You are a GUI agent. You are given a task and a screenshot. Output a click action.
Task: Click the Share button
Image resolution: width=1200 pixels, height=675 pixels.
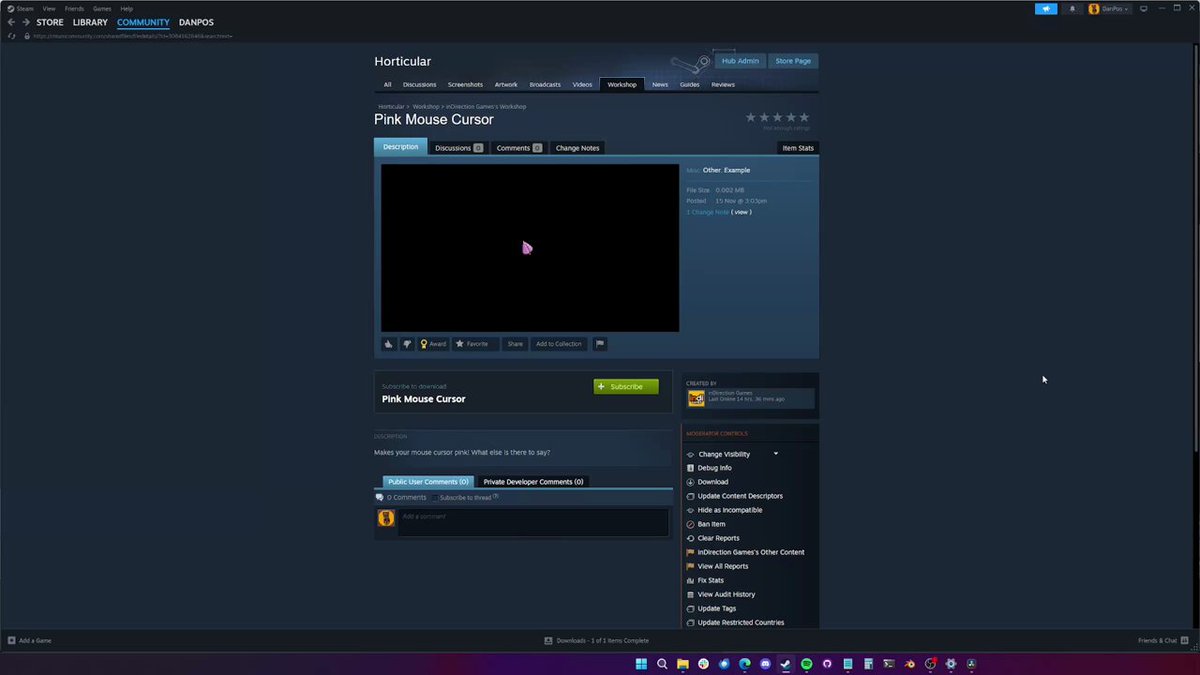(x=515, y=344)
